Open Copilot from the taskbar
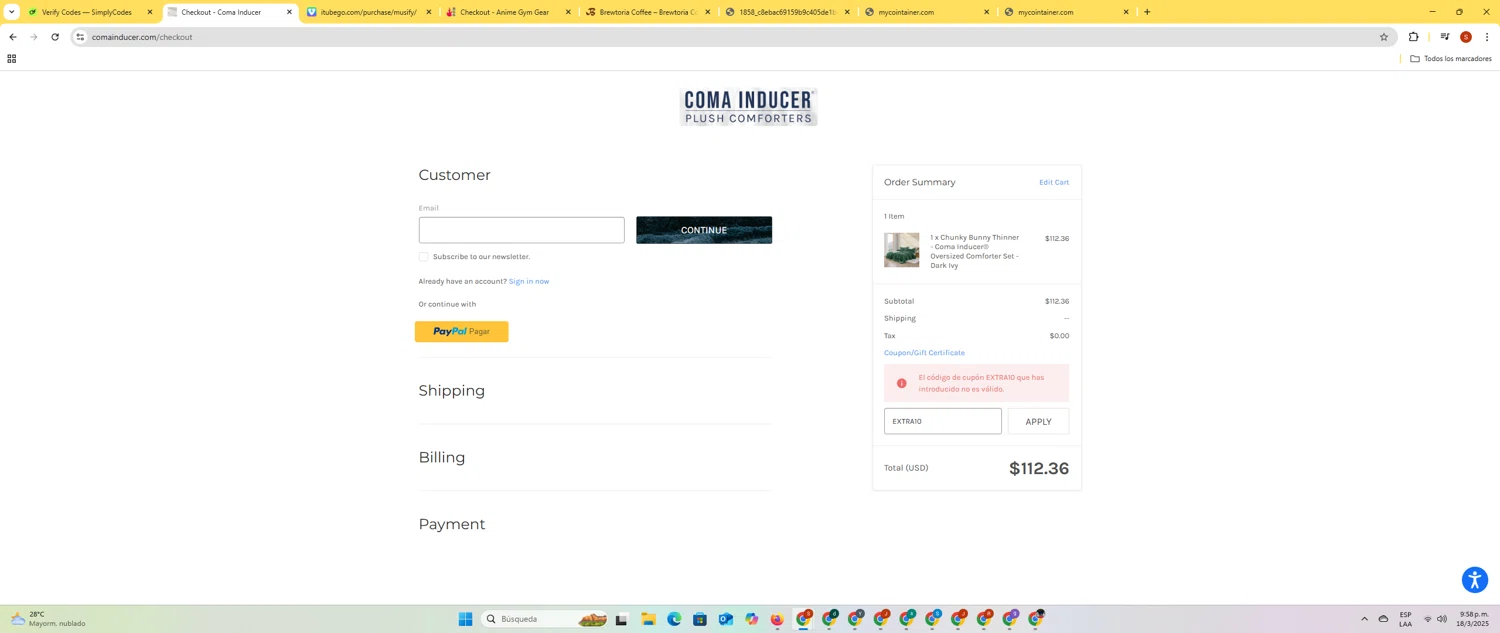Image resolution: width=1500 pixels, height=633 pixels. coord(752,619)
